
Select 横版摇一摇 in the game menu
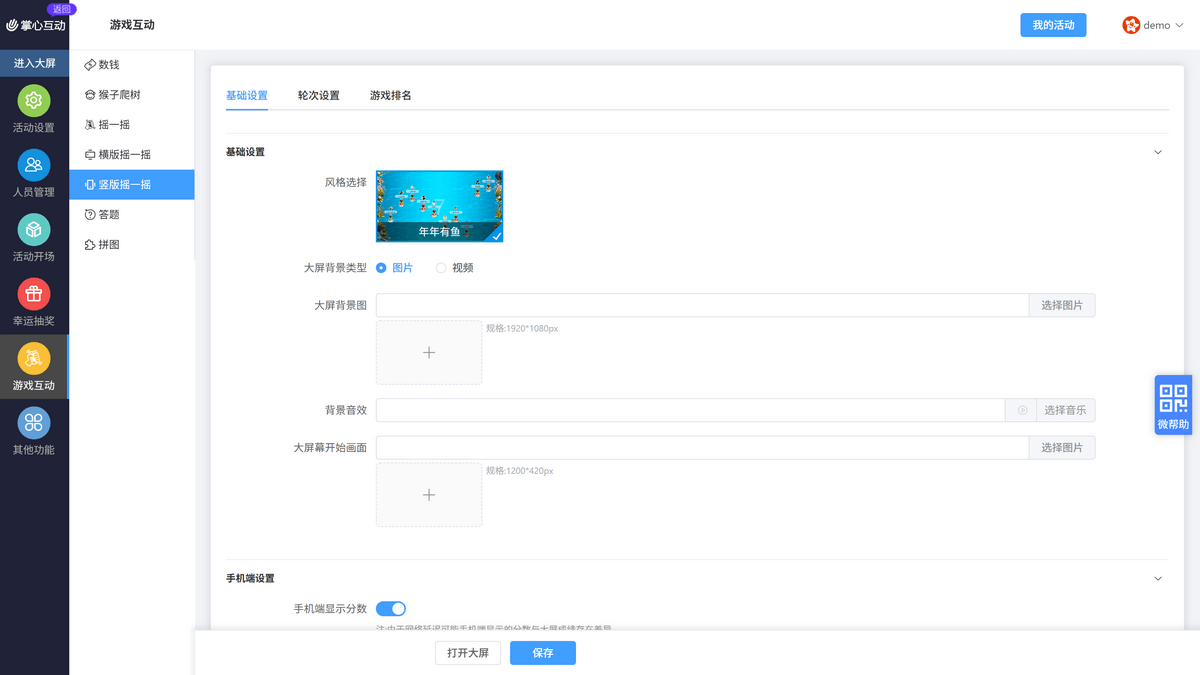[x=132, y=154]
